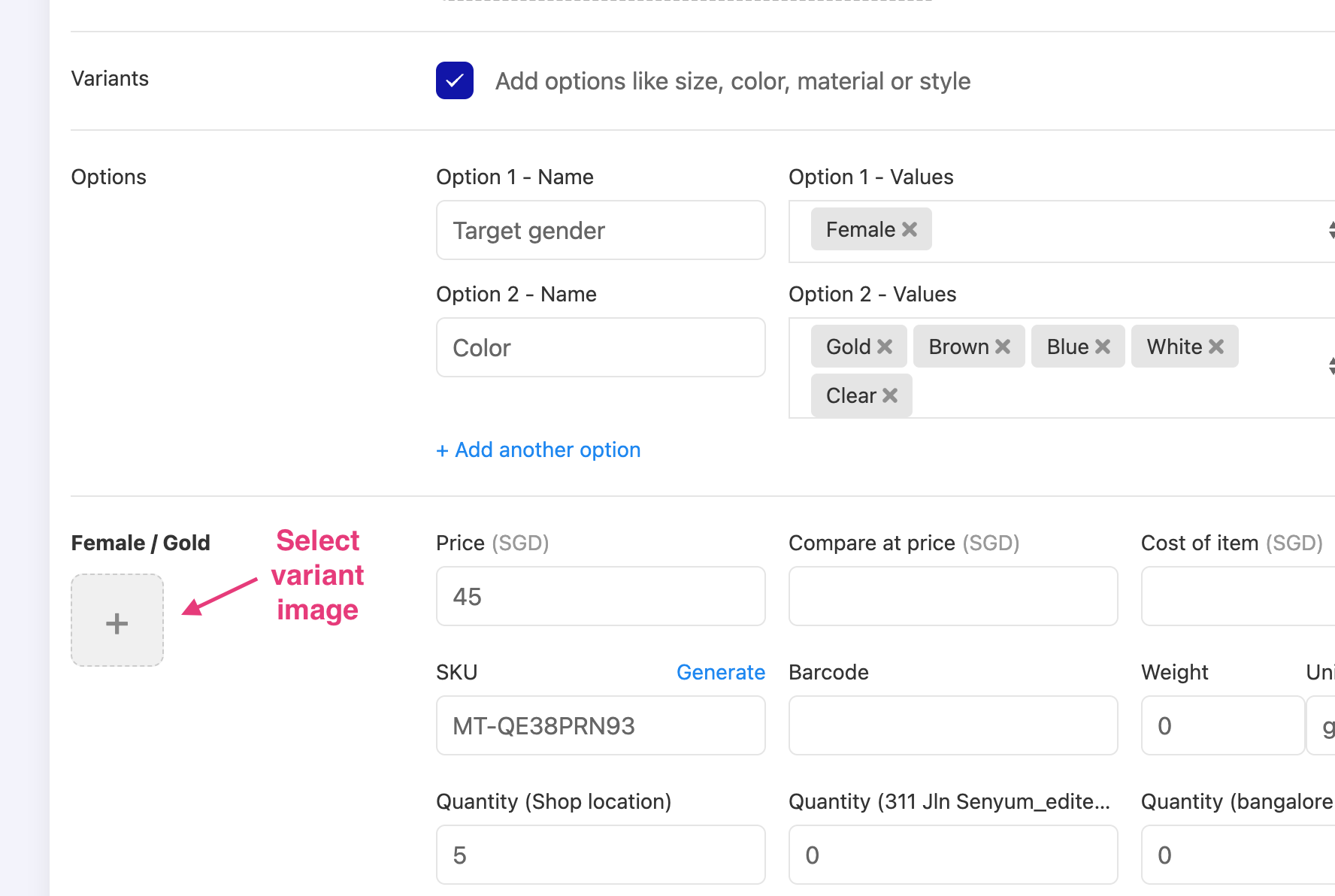Click the Quantity (Shop location) field
The image size is (1335, 896).
tap(600, 855)
